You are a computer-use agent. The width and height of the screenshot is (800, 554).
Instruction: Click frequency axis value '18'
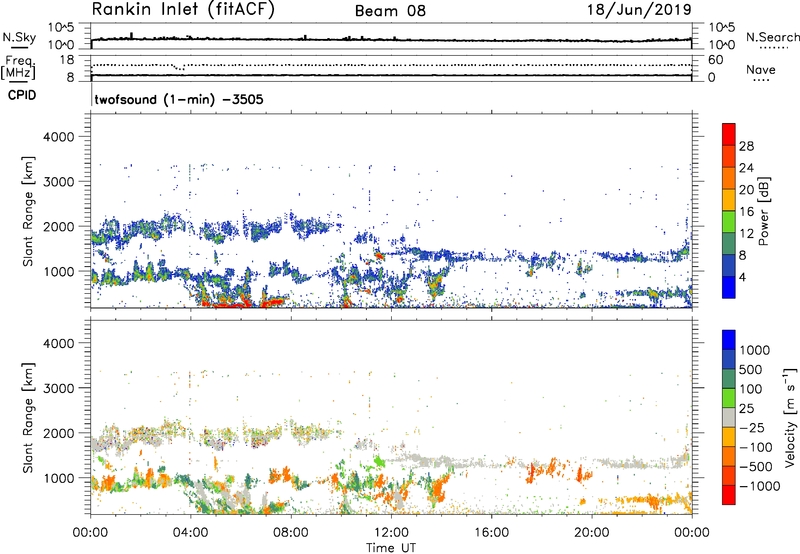(67, 60)
